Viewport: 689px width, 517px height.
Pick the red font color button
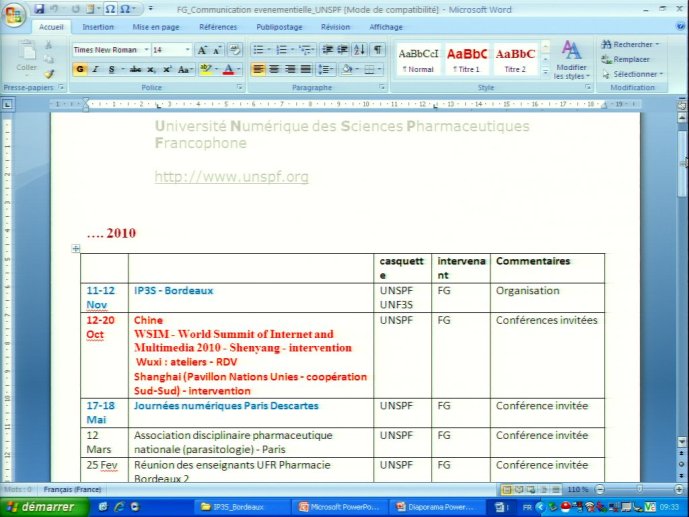228,69
